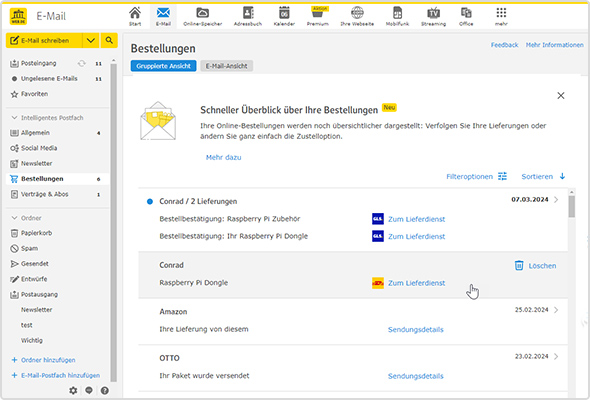Click E-Mail schreiben button
590x400 pixels.
(44, 40)
